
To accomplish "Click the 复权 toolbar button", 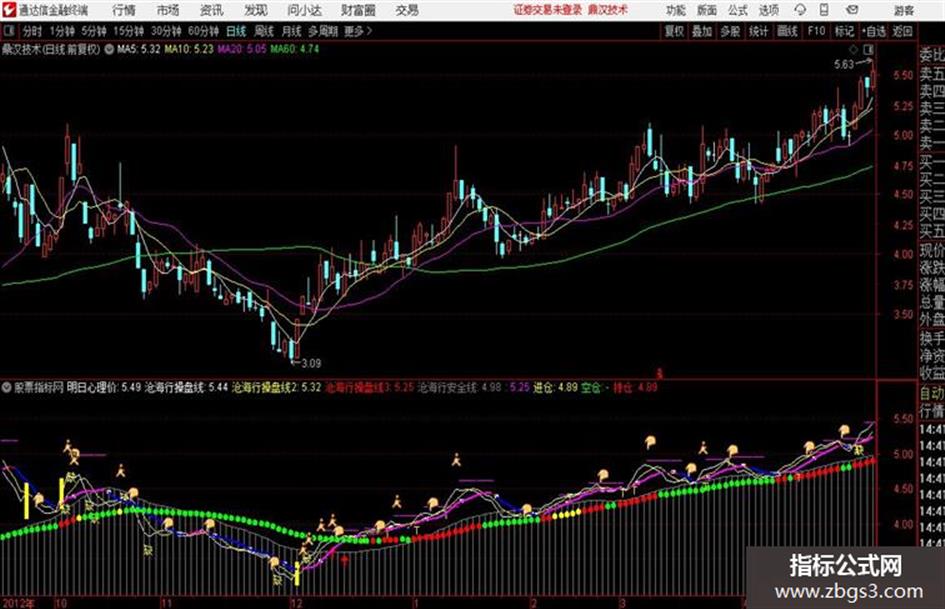I will click(x=674, y=31).
